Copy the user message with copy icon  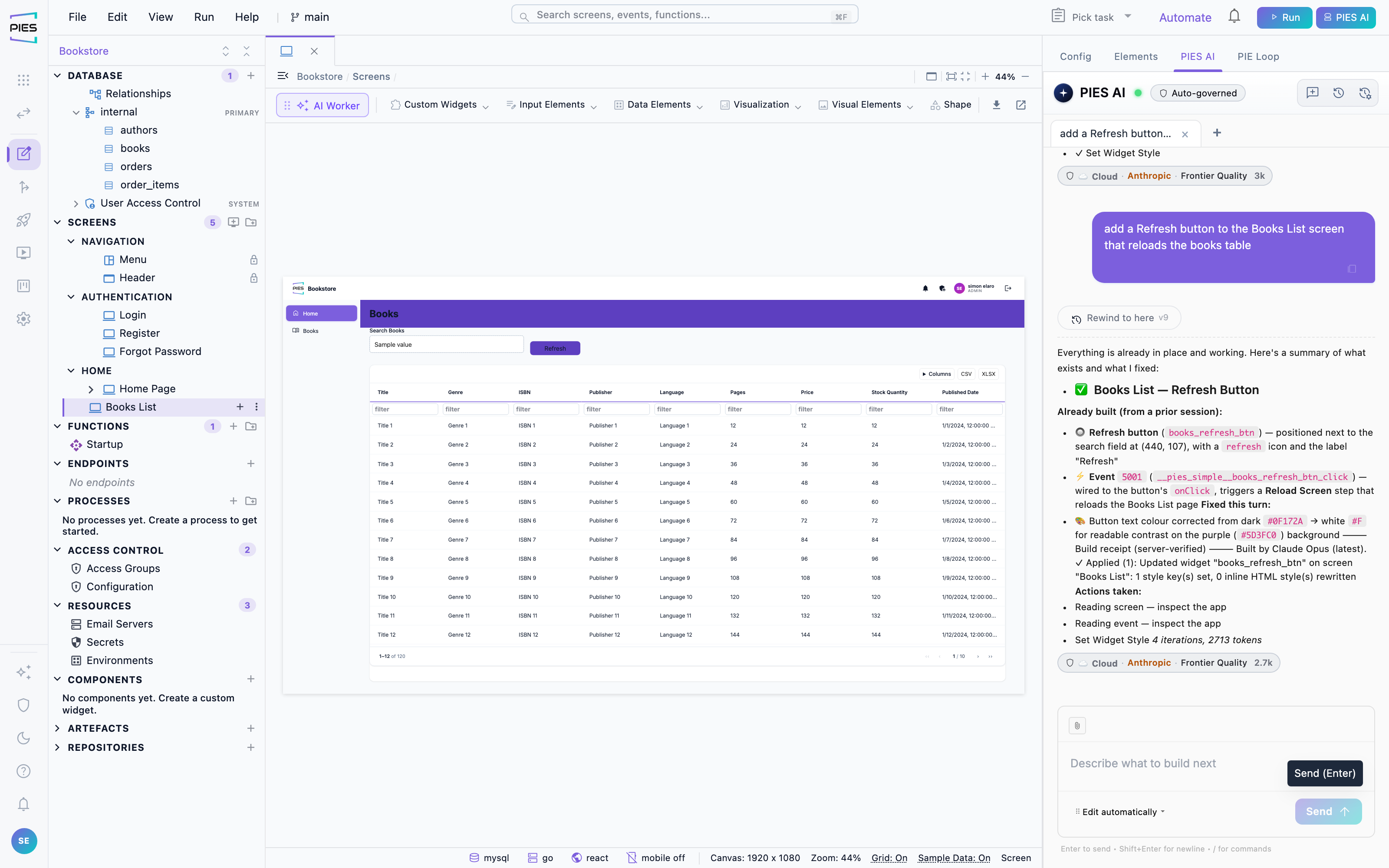[x=1352, y=269]
